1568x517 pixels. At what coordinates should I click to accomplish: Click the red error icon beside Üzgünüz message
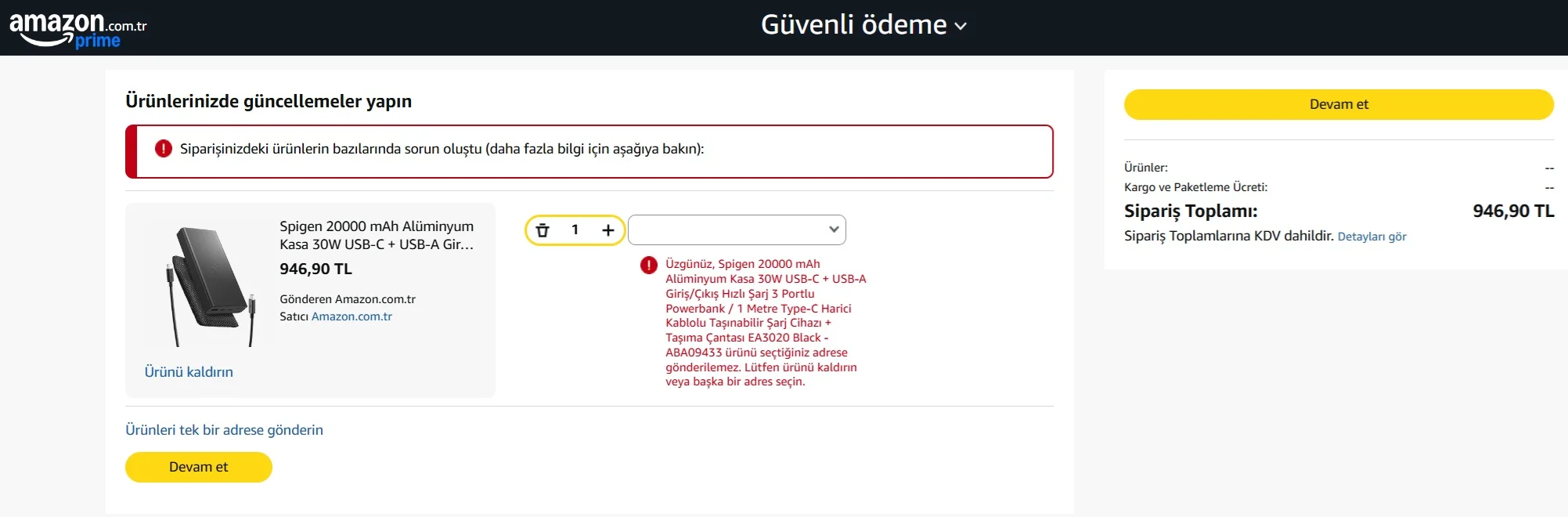pyautogui.click(x=649, y=266)
